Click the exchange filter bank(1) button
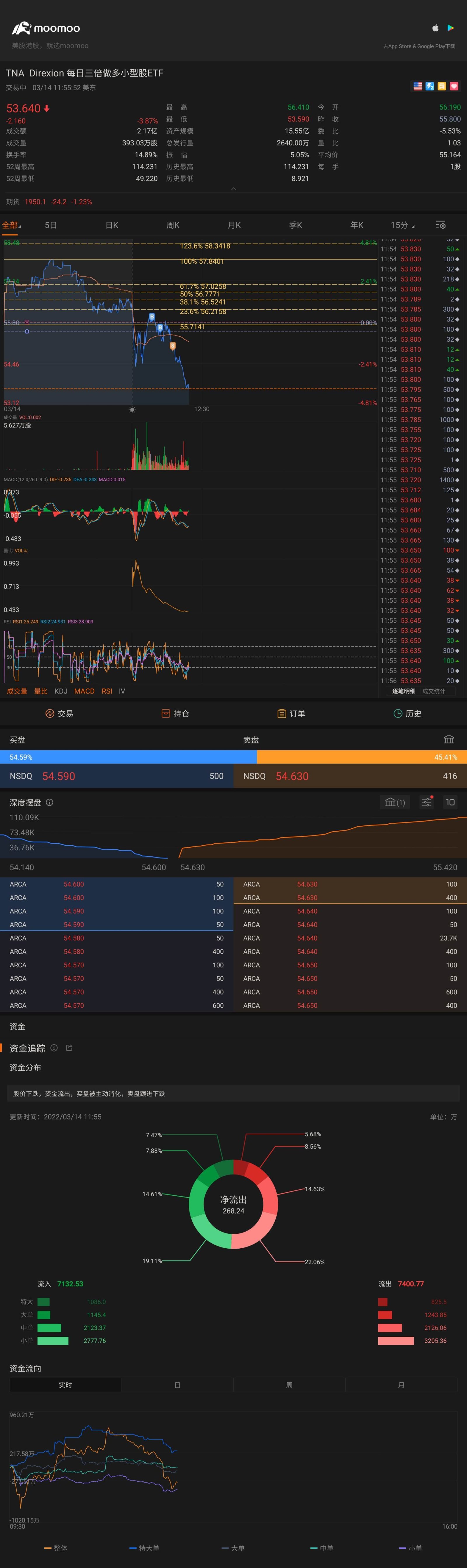This screenshot has height=1568, width=467. tap(395, 802)
